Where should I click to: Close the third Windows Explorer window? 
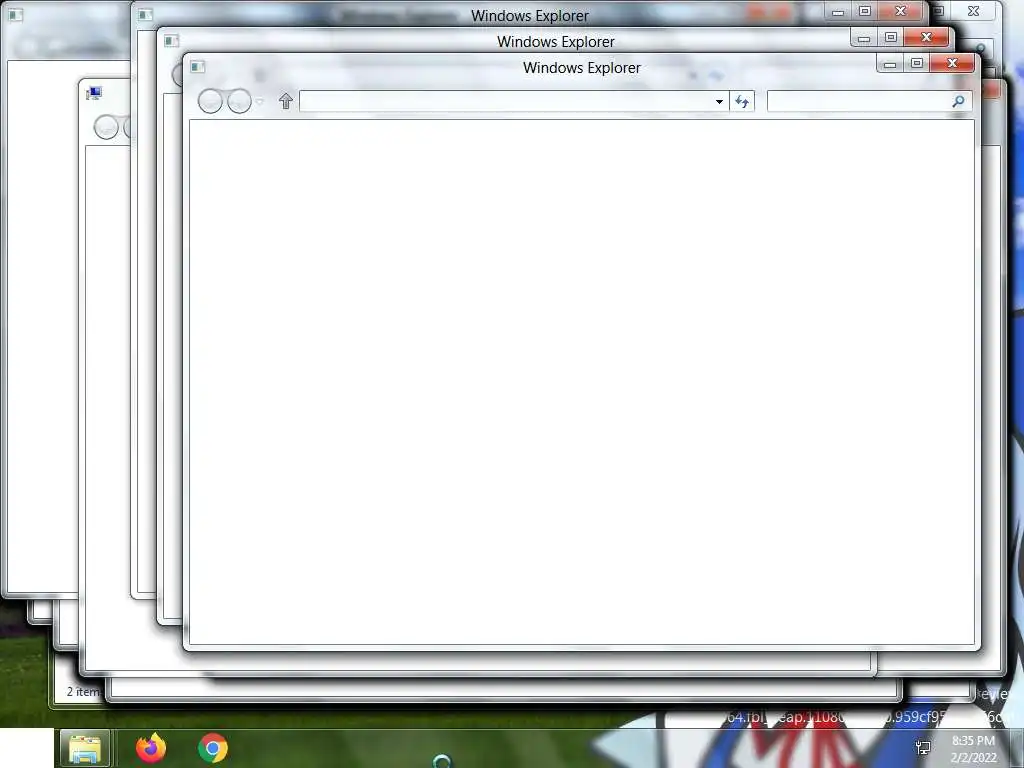click(900, 11)
